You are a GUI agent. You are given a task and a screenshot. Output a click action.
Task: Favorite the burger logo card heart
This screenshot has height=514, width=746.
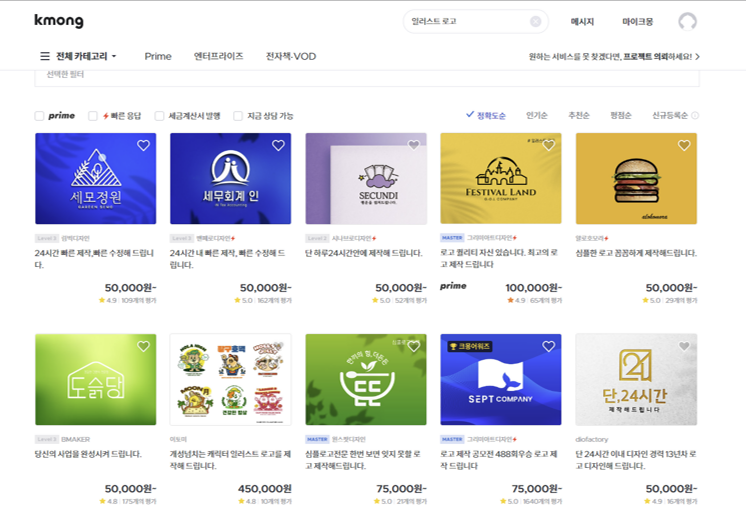point(684,145)
